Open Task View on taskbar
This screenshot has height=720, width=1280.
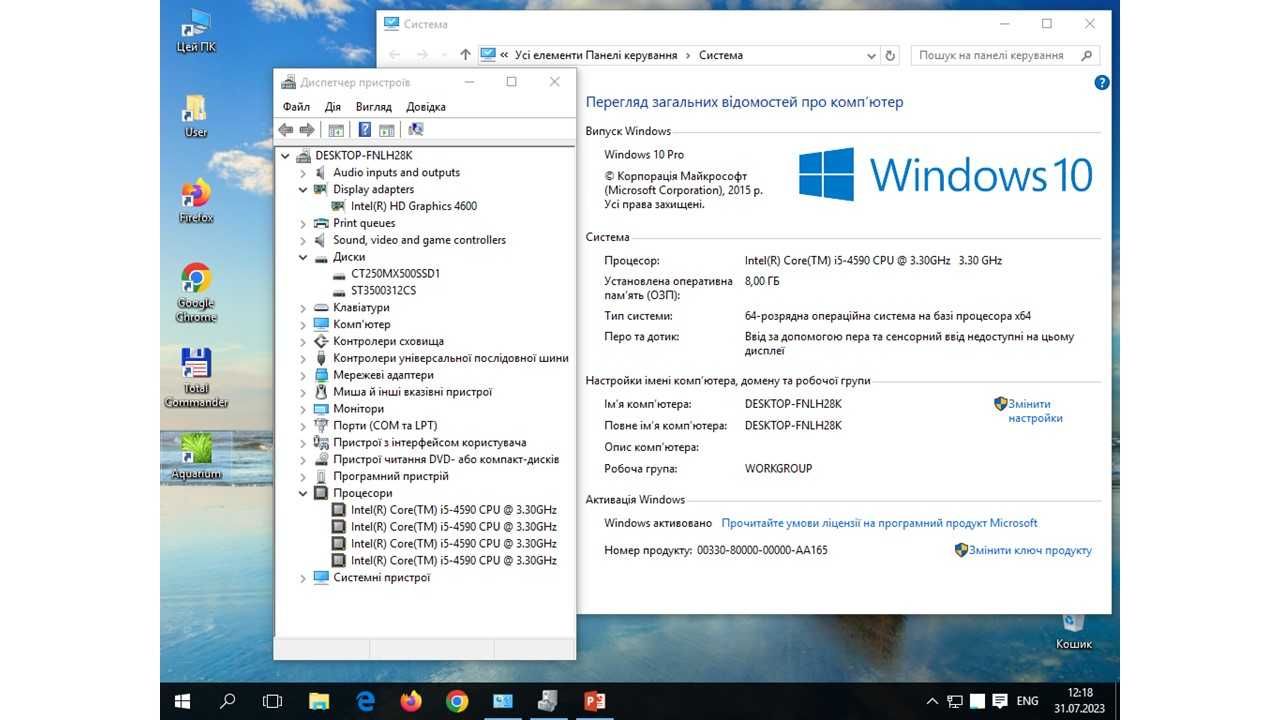[x=272, y=701]
